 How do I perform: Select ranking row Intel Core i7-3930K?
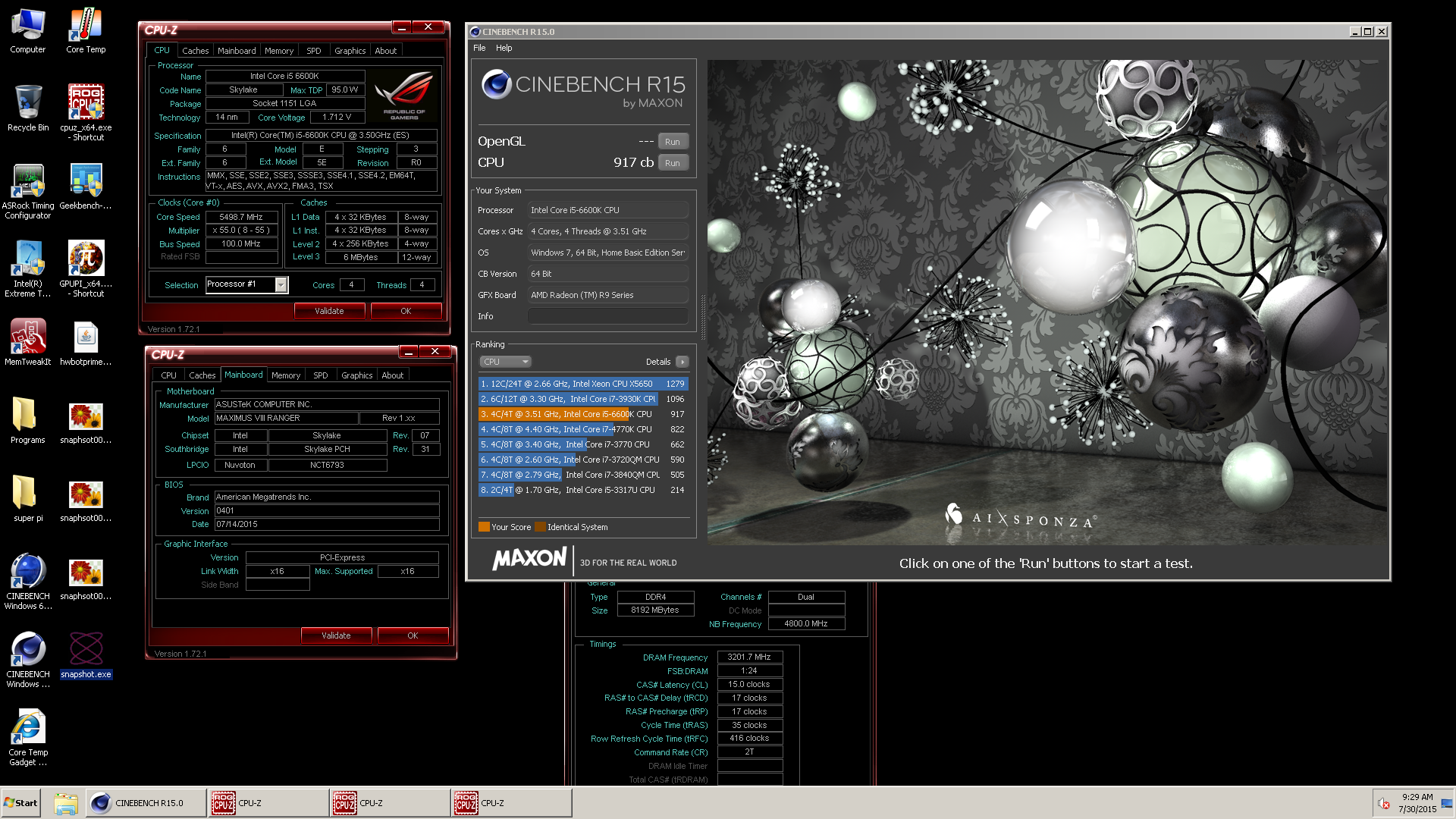(x=583, y=399)
